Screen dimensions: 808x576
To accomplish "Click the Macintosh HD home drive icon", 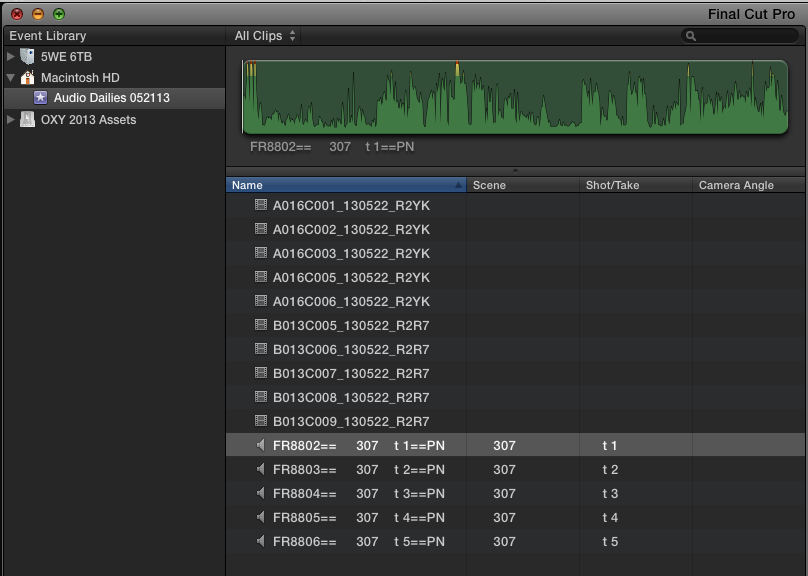I will coord(27,77).
